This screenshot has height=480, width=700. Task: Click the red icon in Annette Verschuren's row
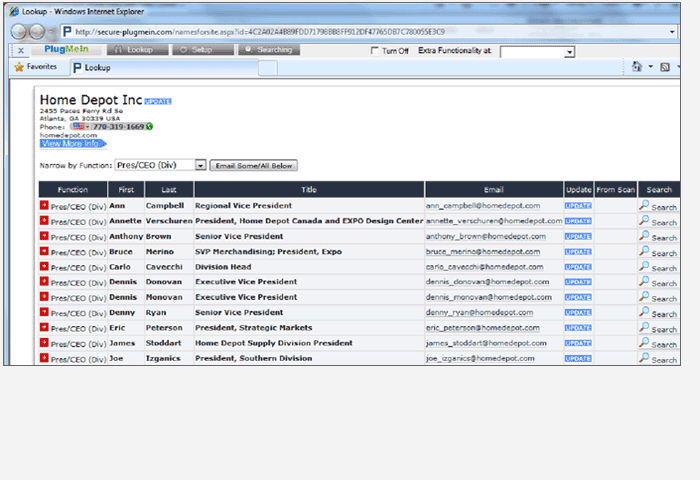point(44,221)
